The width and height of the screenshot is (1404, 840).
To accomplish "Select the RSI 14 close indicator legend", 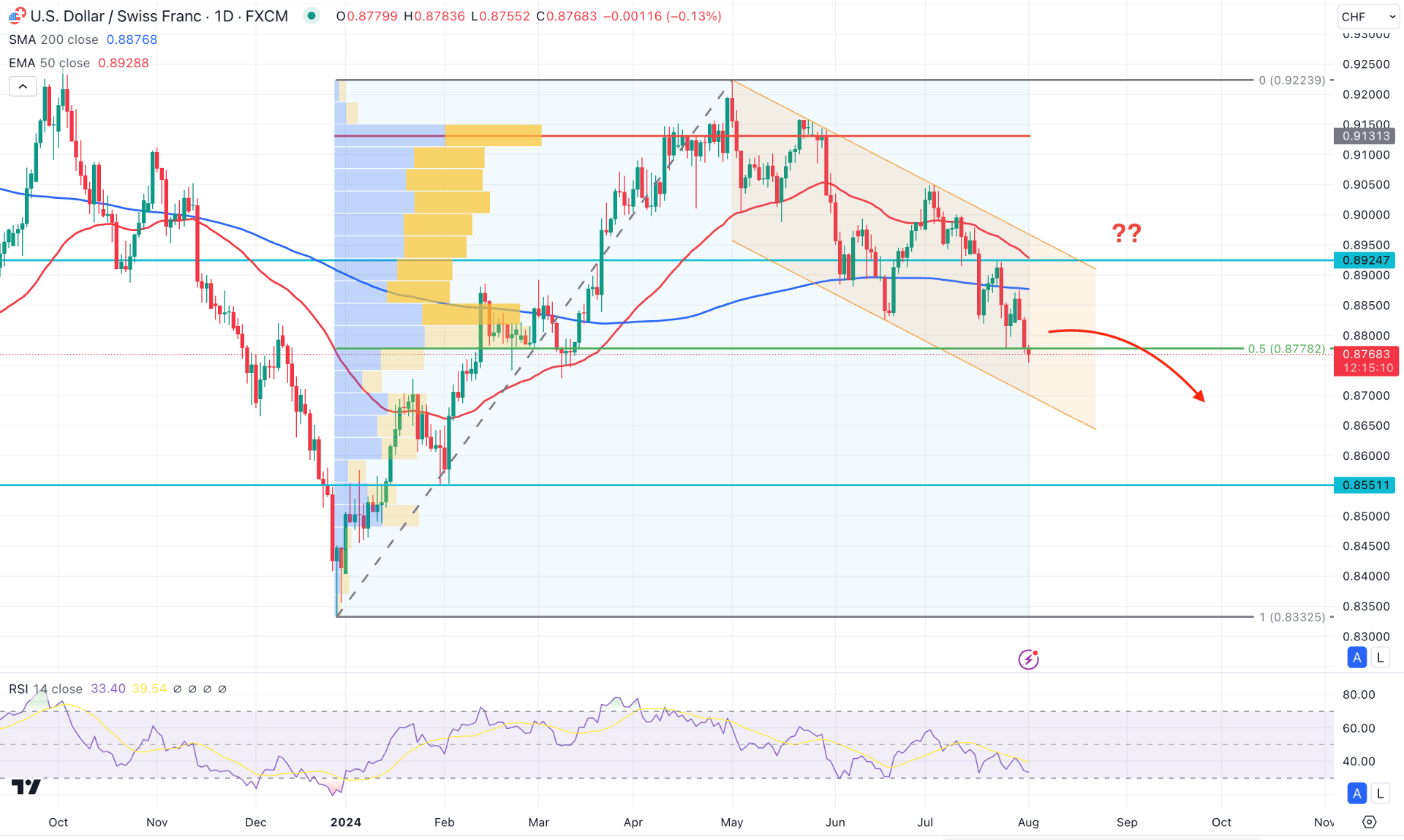I will click(x=45, y=689).
